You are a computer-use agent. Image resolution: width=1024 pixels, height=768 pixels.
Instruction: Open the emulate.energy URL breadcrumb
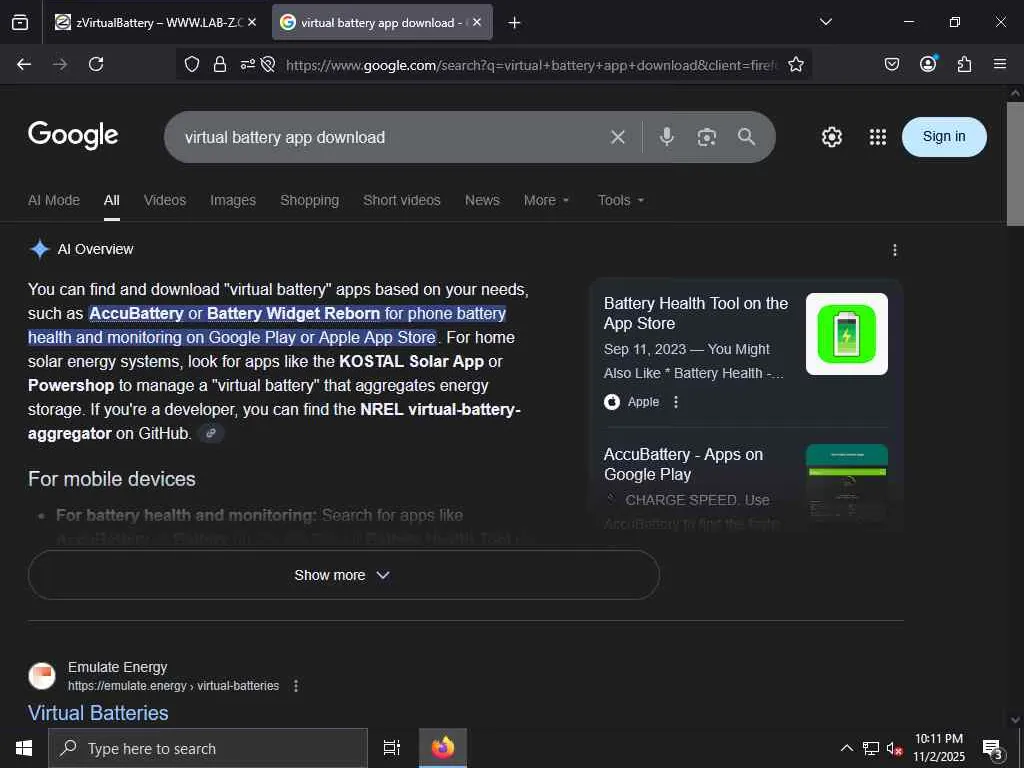(173, 686)
